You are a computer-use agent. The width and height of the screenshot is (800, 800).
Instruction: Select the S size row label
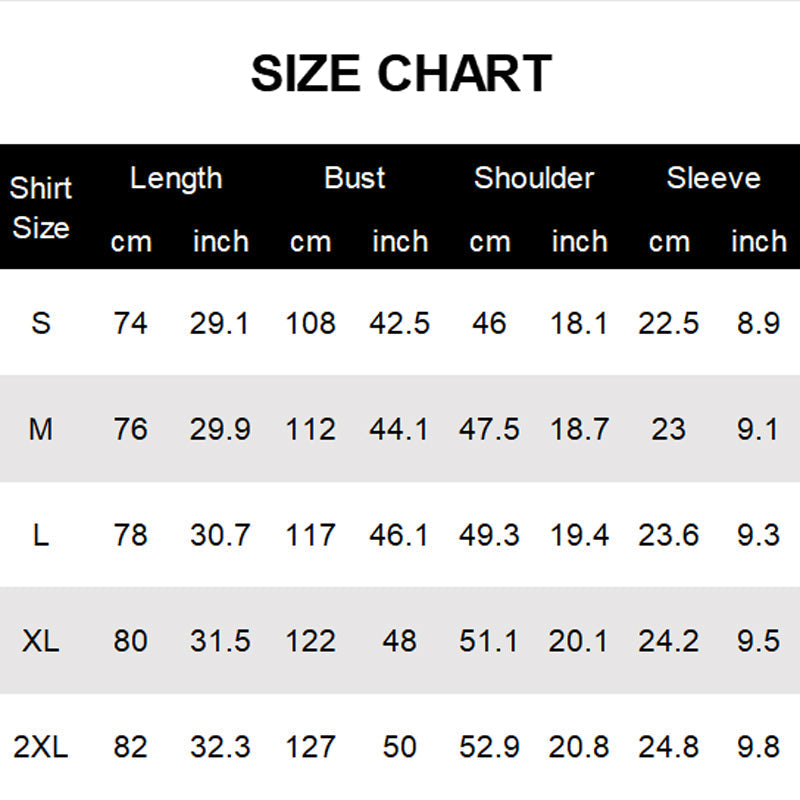41,323
